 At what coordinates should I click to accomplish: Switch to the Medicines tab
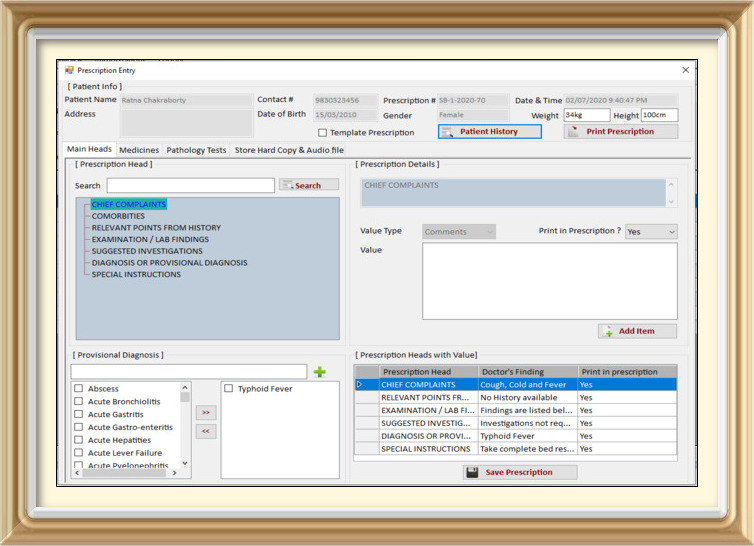[x=139, y=150]
